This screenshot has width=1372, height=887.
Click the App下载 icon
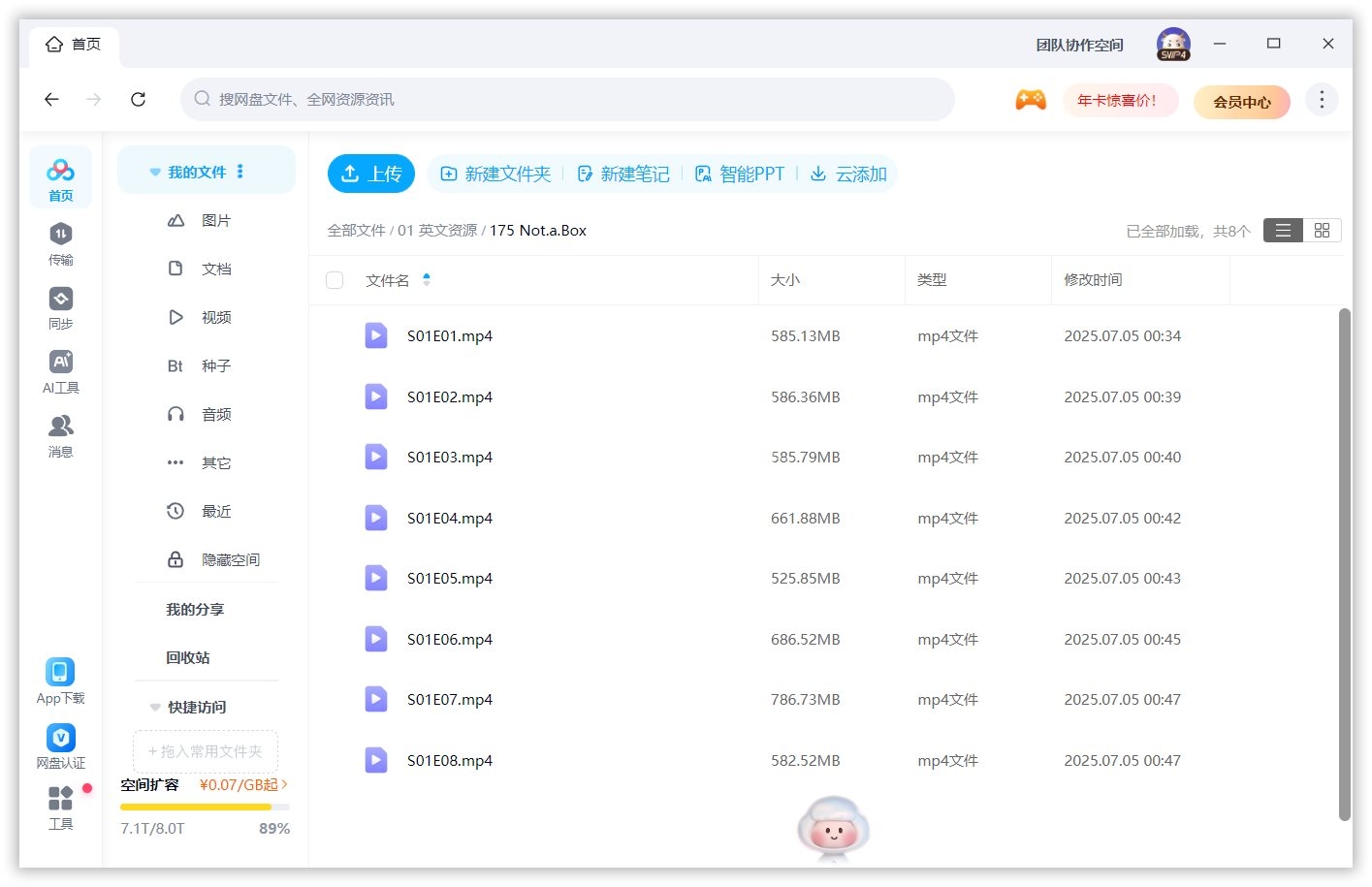(60, 672)
